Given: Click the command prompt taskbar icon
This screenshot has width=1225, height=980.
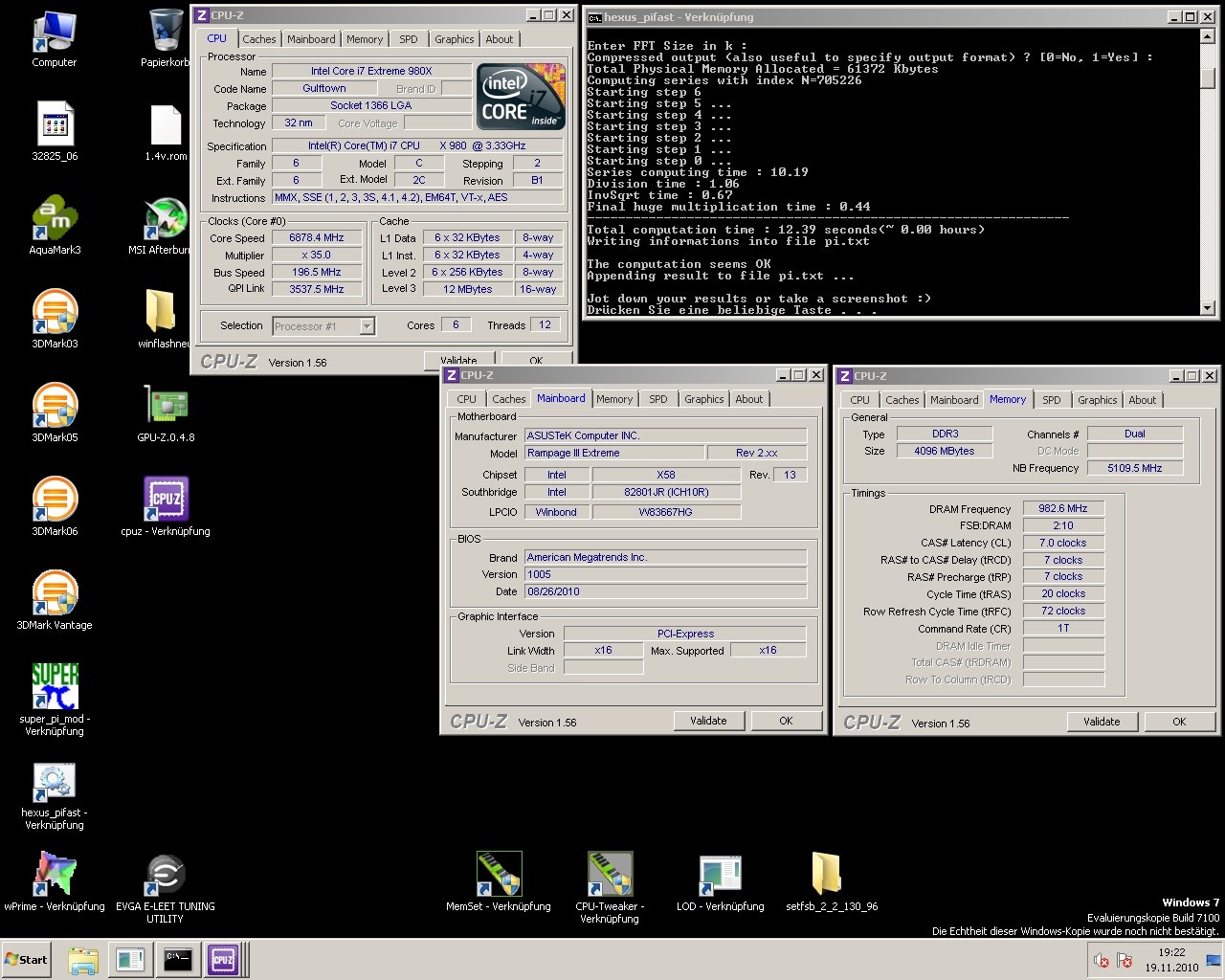Looking at the screenshot, I should click(177, 960).
